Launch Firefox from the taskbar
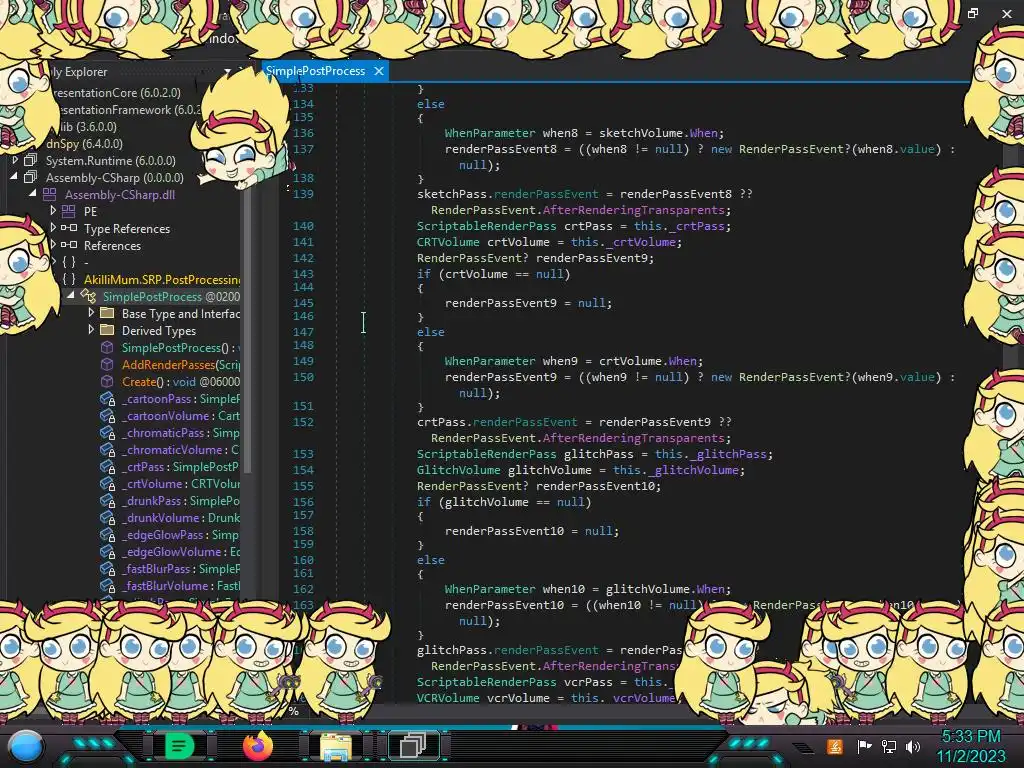Screen dimensions: 1024x768 (257, 746)
